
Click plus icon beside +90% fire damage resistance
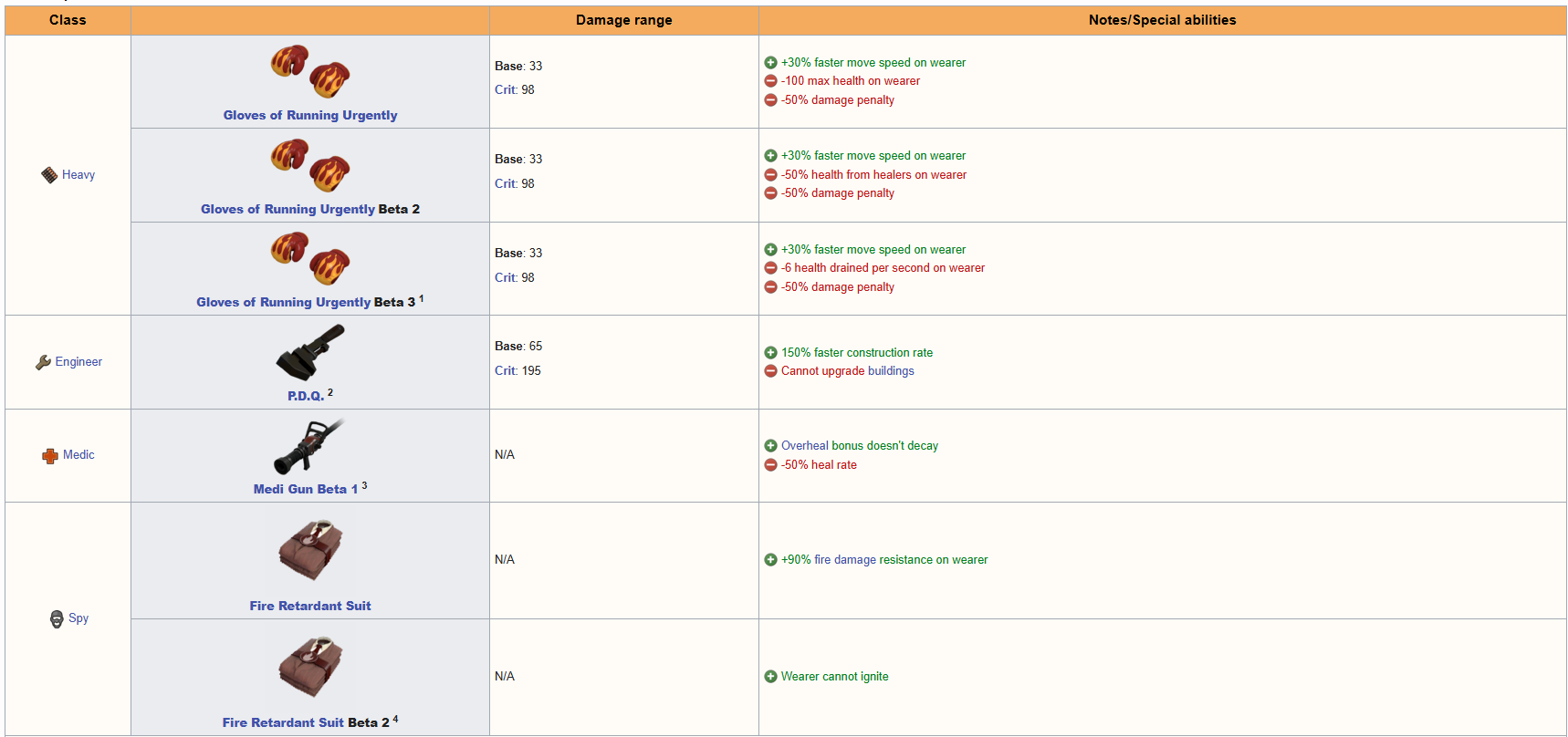770,560
